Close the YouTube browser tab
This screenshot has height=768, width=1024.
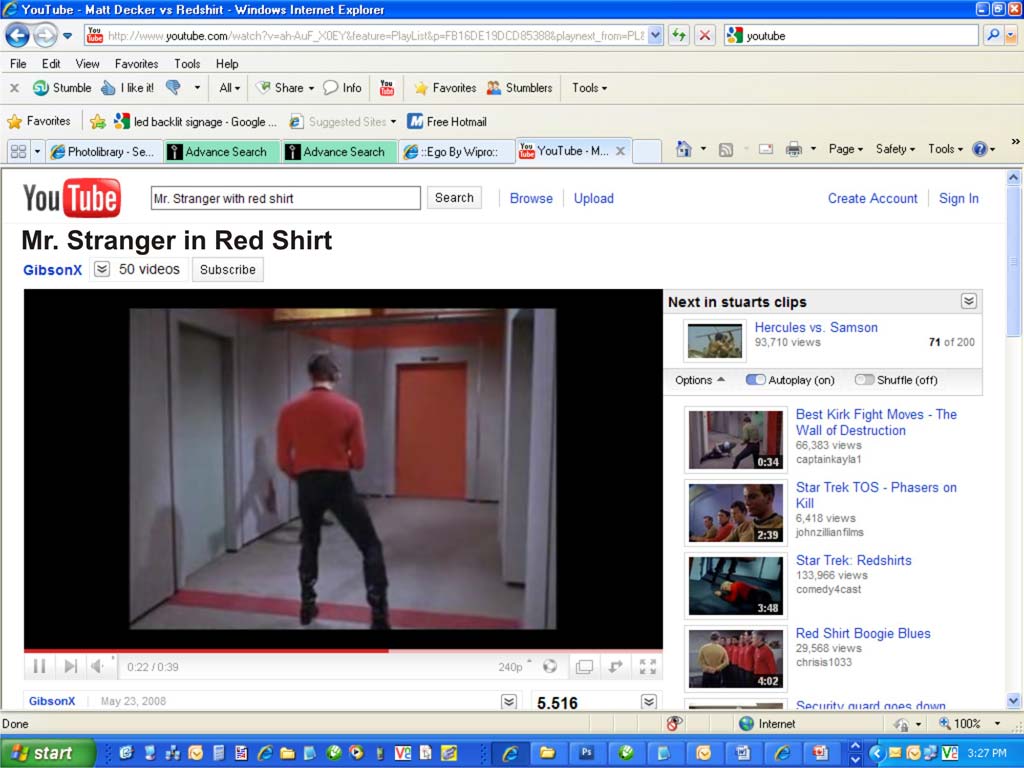[x=620, y=152]
